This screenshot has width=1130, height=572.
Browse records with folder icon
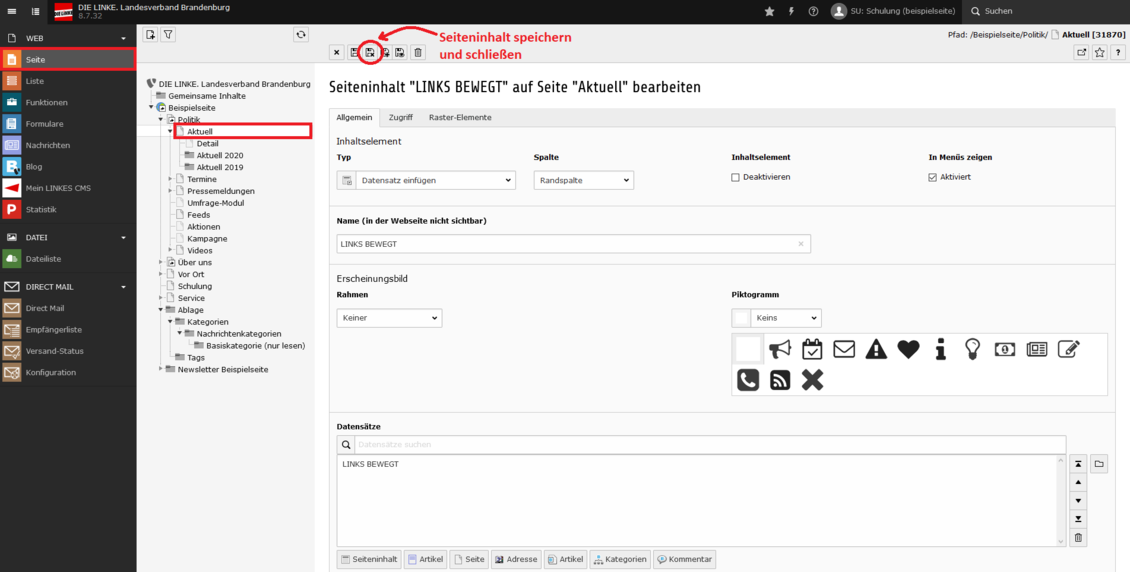(x=1099, y=464)
